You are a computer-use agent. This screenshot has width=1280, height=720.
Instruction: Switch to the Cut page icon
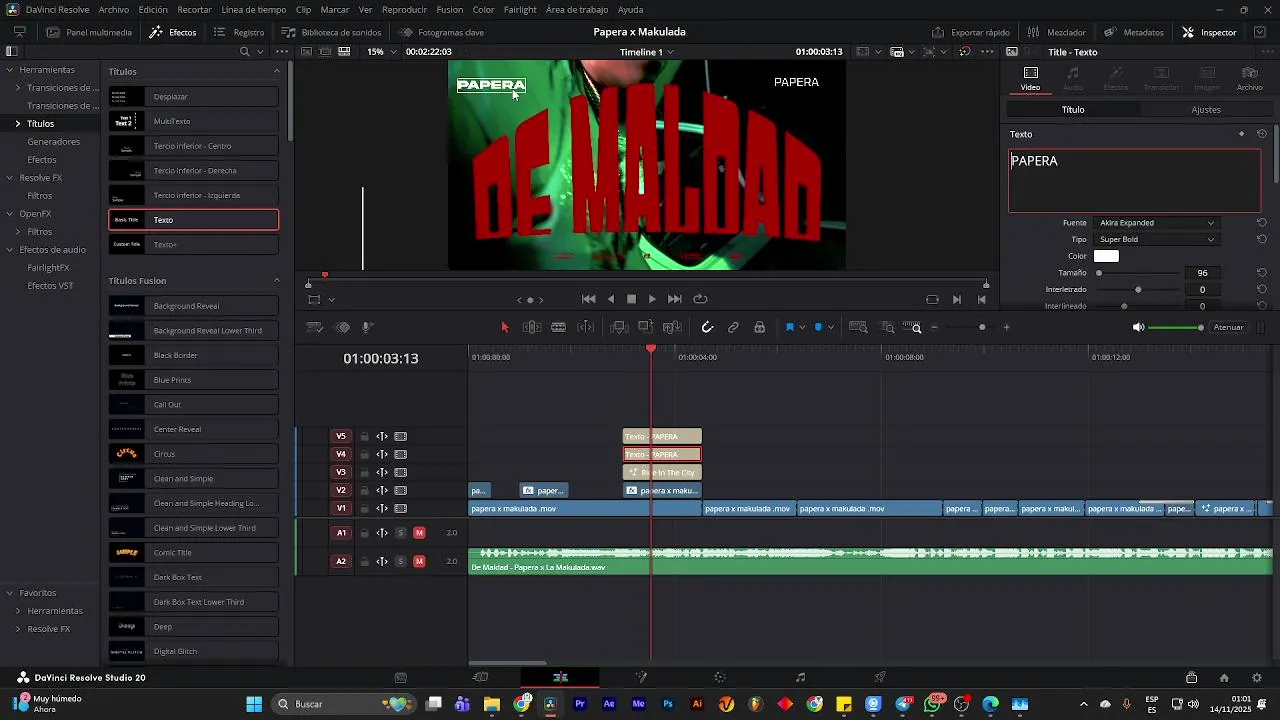[x=481, y=677]
